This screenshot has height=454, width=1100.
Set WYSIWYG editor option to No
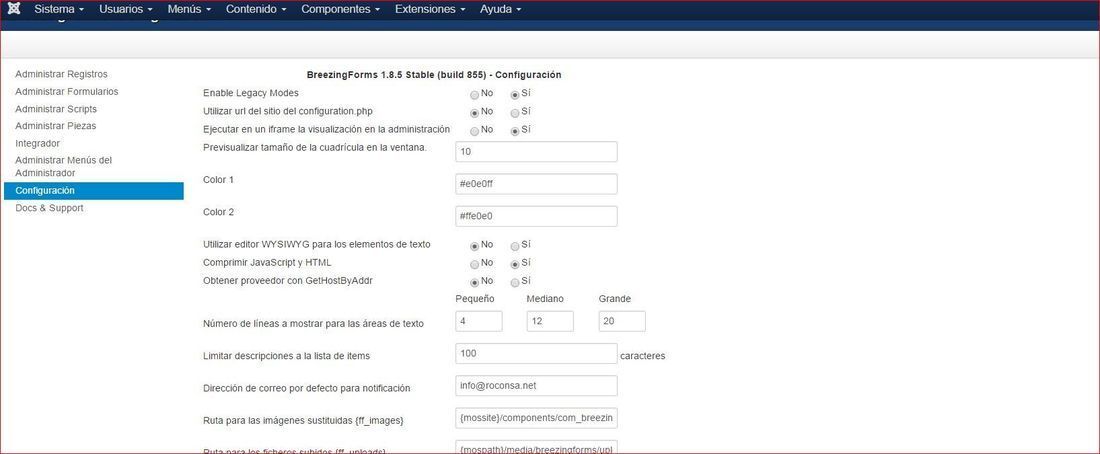click(475, 246)
